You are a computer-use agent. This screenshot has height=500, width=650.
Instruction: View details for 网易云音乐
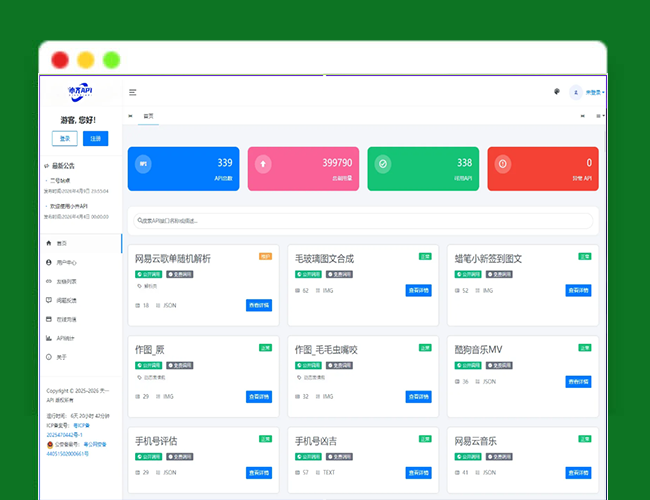pos(578,473)
